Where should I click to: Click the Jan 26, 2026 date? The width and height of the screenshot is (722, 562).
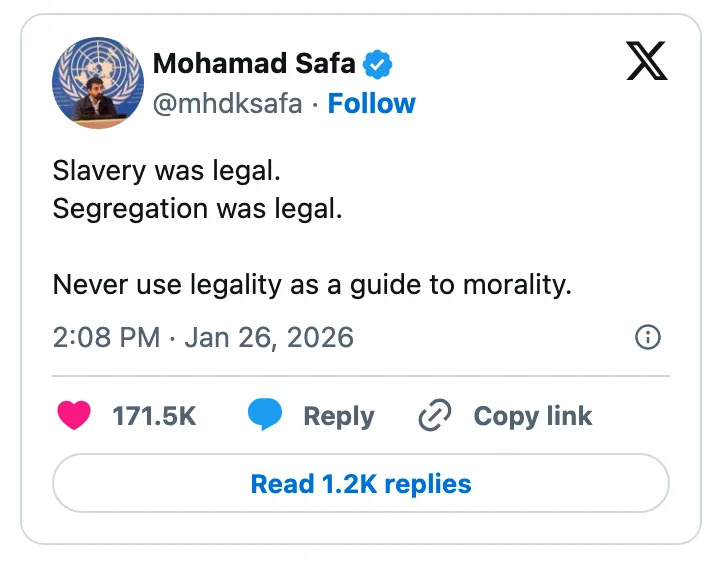(x=268, y=337)
